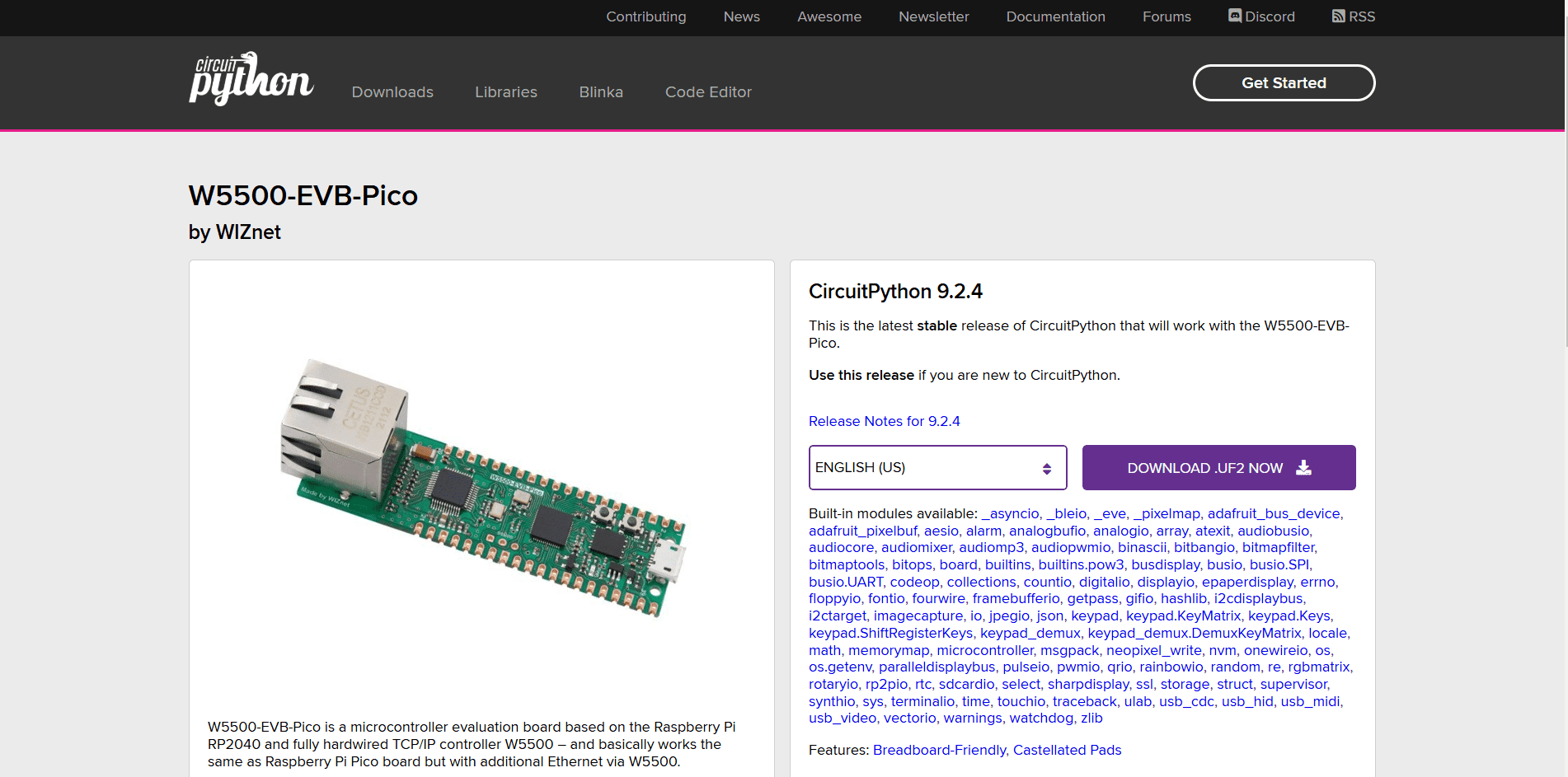The height and width of the screenshot is (777, 1568).
Task: Click the language selector up-down arrows
Action: tap(1046, 468)
